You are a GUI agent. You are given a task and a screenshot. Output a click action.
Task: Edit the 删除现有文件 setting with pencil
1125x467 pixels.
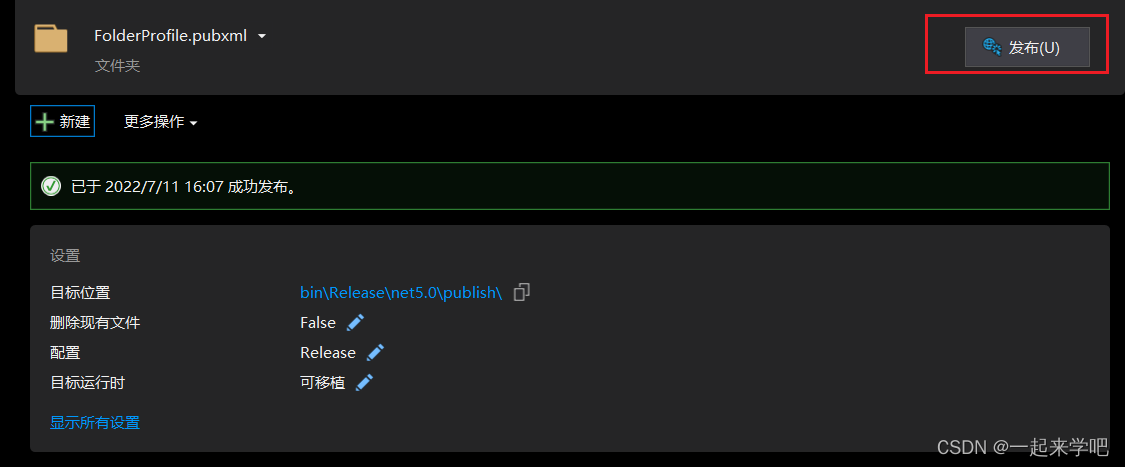[356, 322]
